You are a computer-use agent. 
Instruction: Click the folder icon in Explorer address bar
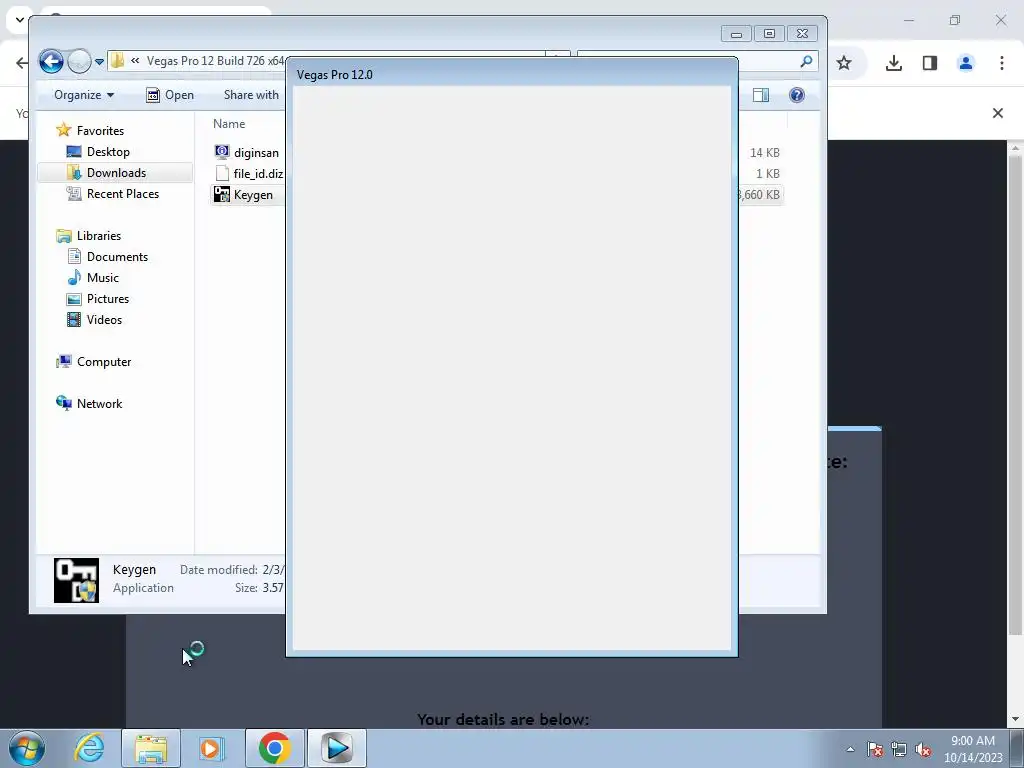pos(118,61)
